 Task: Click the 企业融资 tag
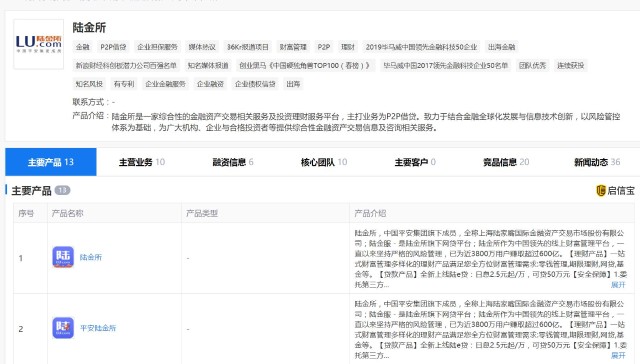[210, 84]
